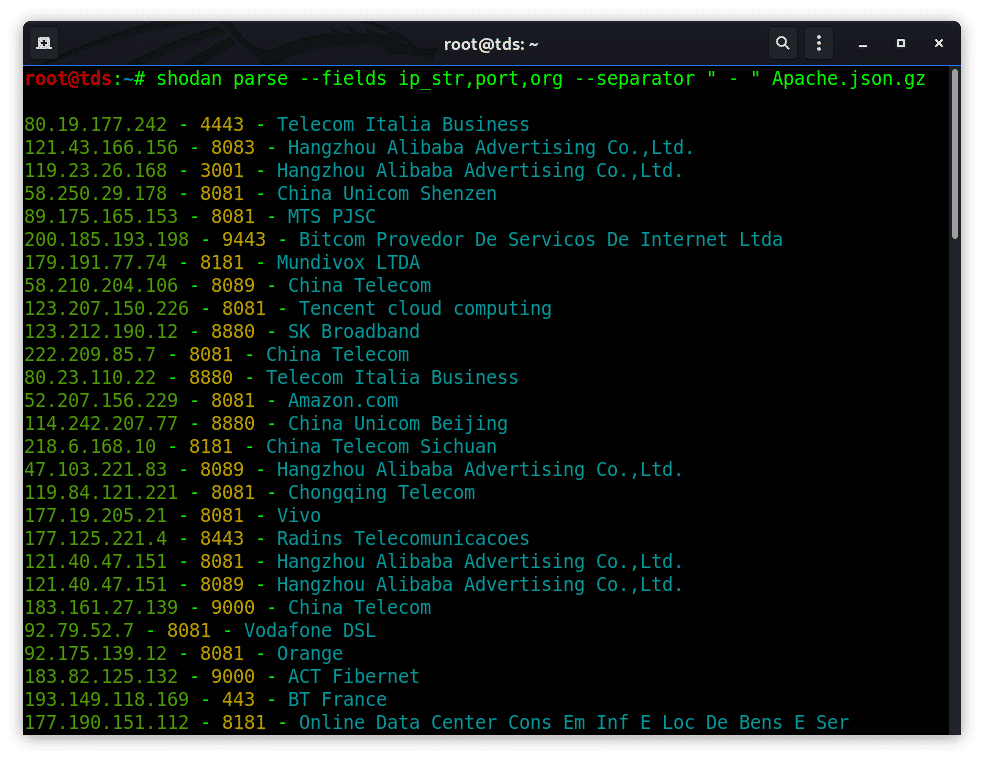Click China Unicom Shenzen text

tap(387, 194)
